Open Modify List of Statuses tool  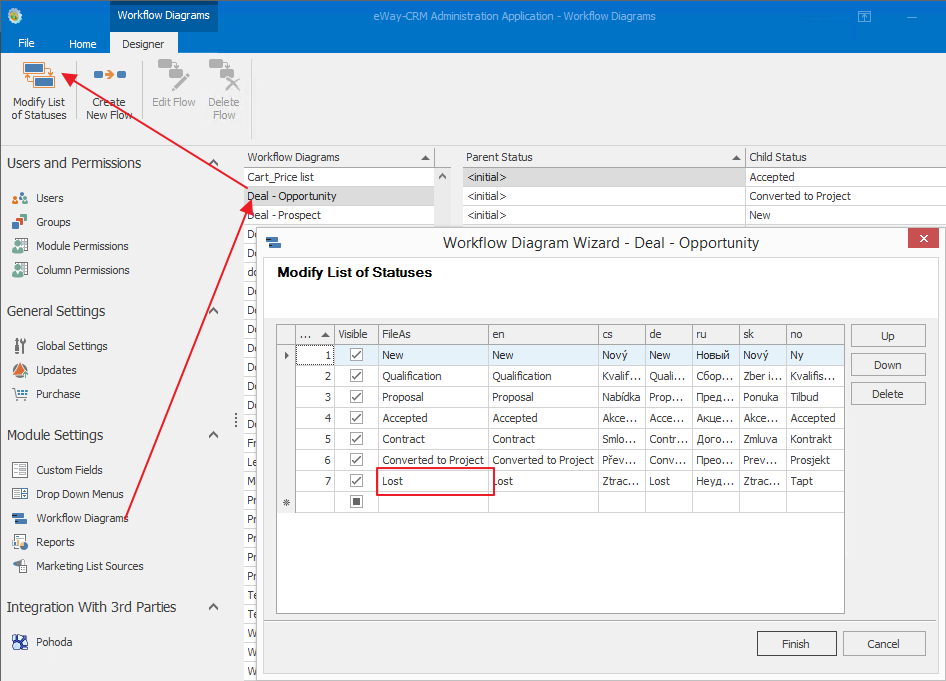tap(39, 91)
